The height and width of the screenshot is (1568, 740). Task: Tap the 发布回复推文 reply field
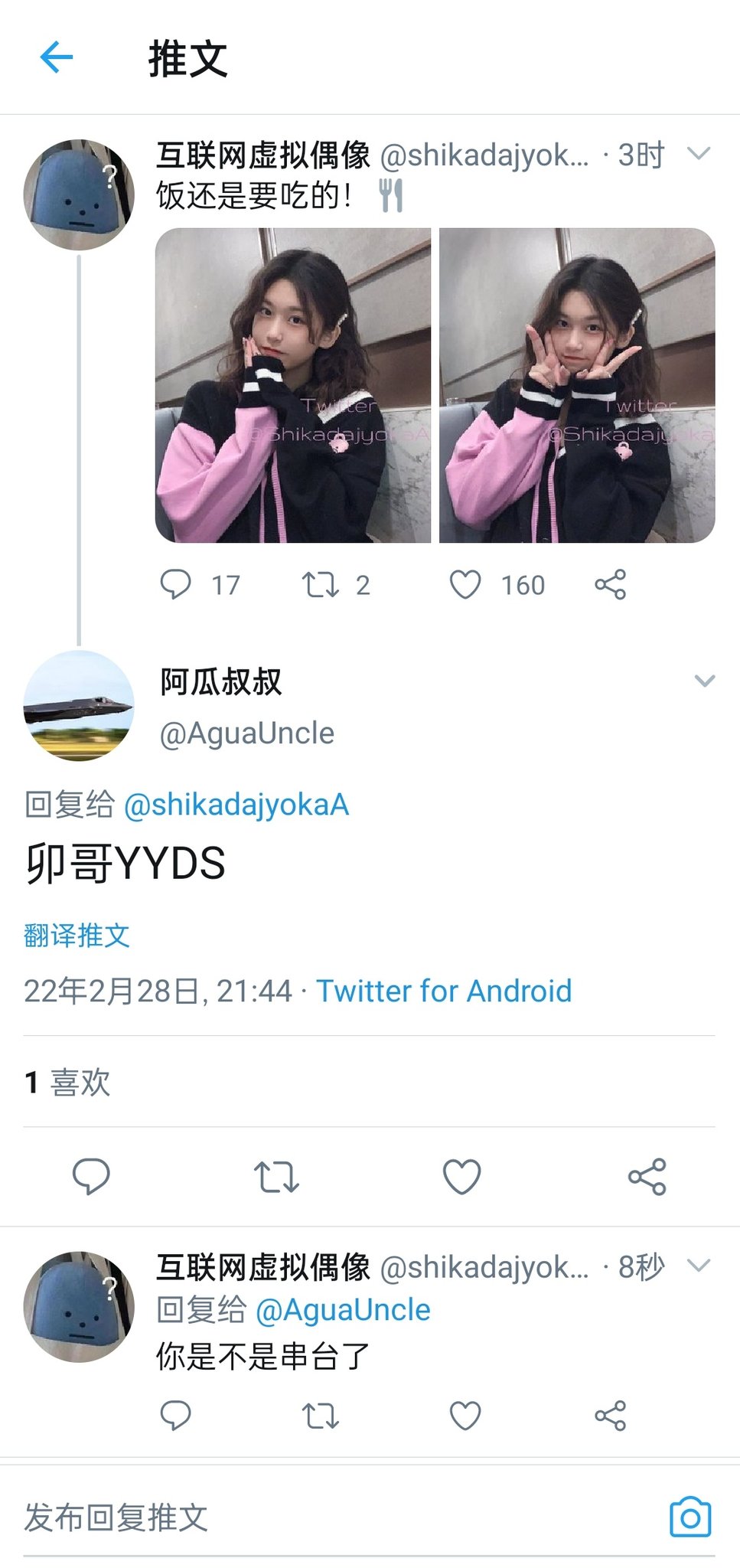pos(337,1517)
